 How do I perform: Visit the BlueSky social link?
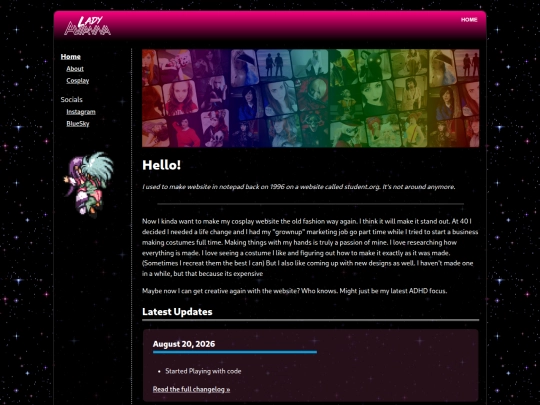pyautogui.click(x=77, y=124)
